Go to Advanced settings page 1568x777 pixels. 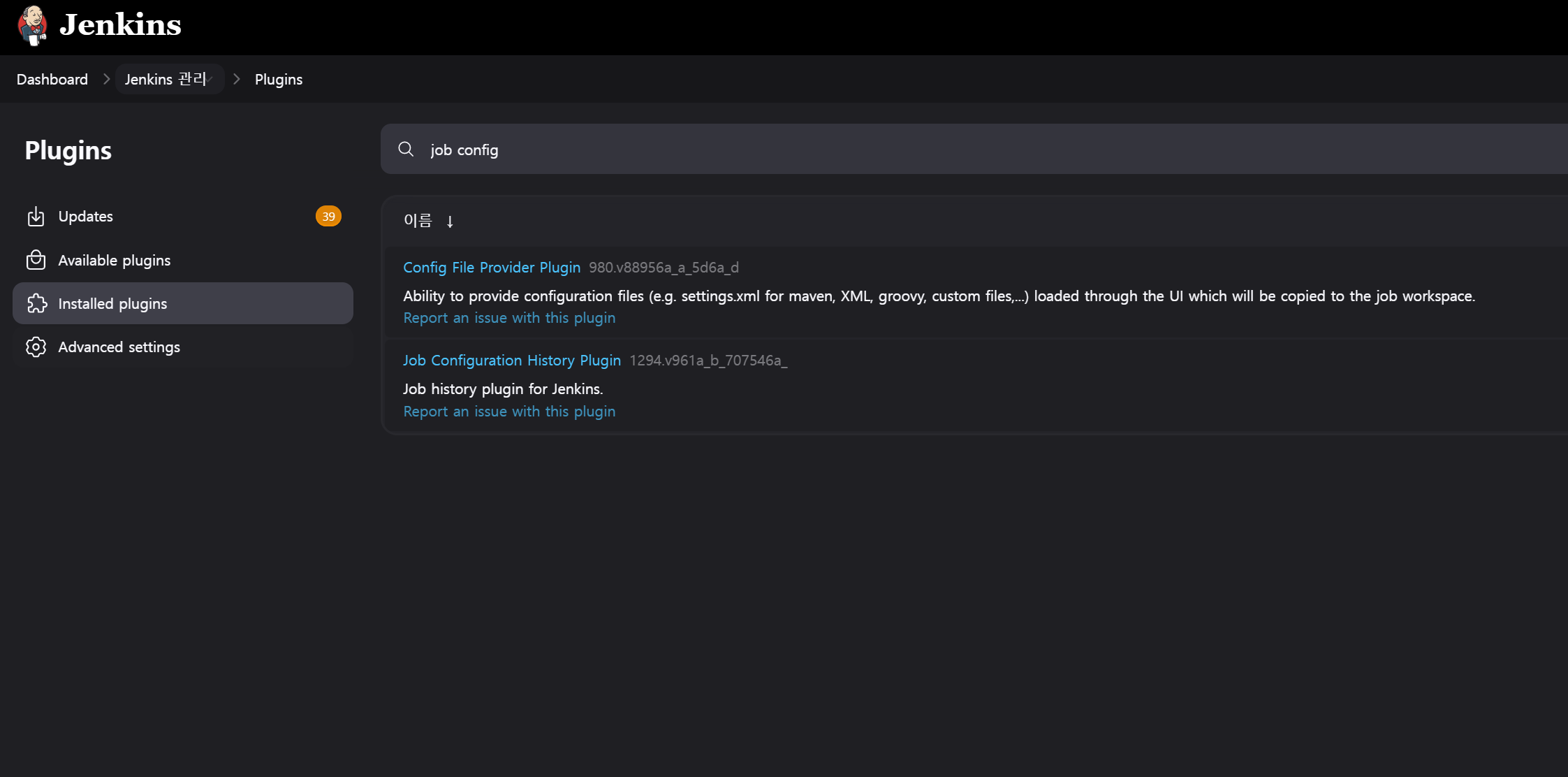tap(119, 347)
